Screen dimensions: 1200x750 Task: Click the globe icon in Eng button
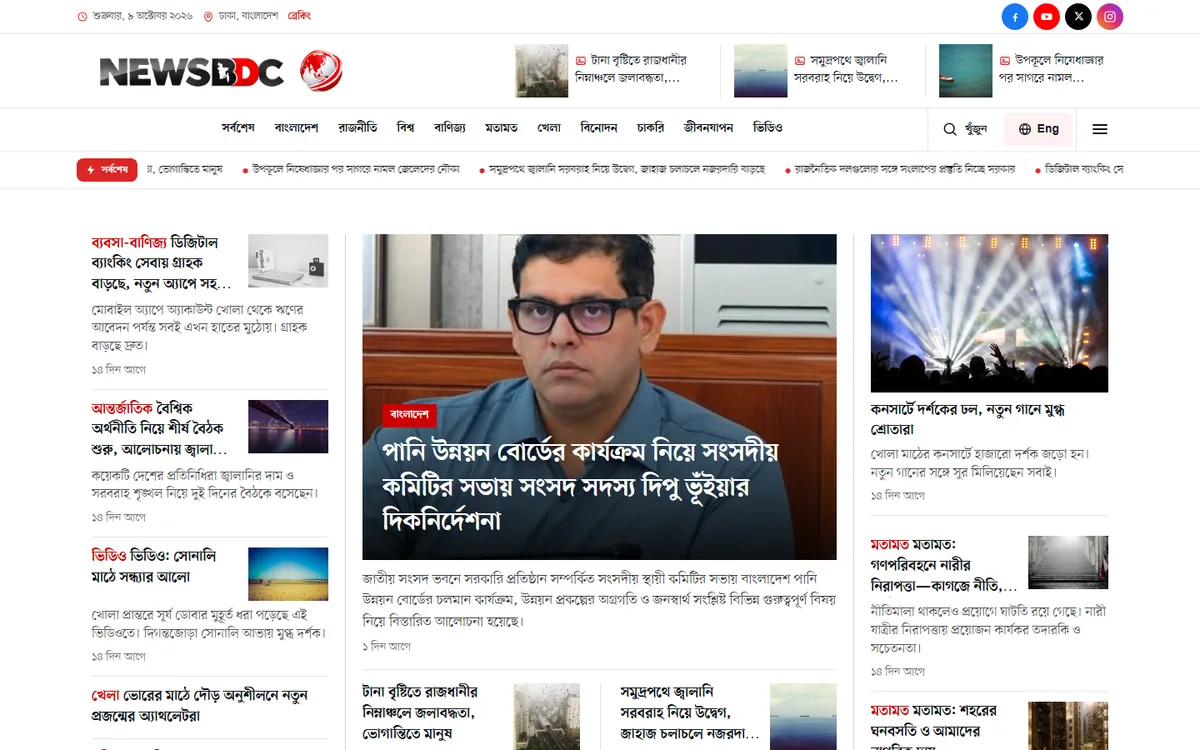pyautogui.click(x=1024, y=129)
